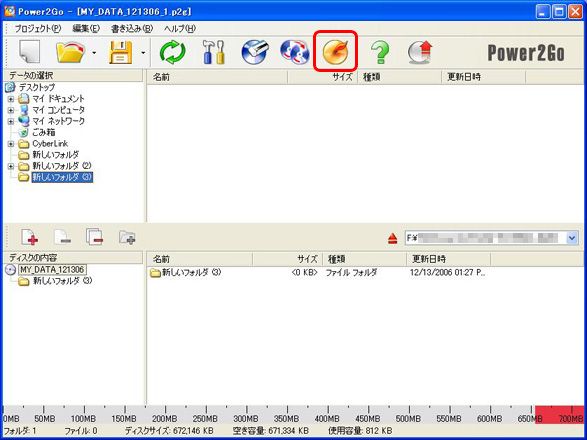Viewport: 587px width, 440px height.
Task: Eject the disc tray with red eject icon
Action: point(392,238)
